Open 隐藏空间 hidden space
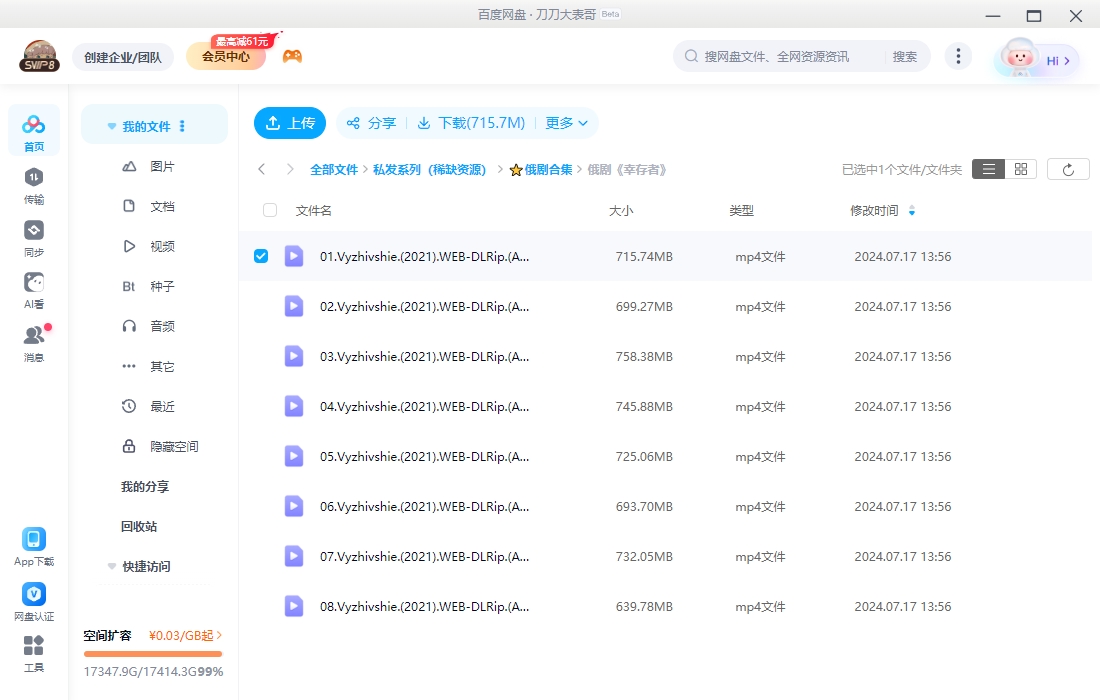This screenshot has width=1100, height=700. 161,446
